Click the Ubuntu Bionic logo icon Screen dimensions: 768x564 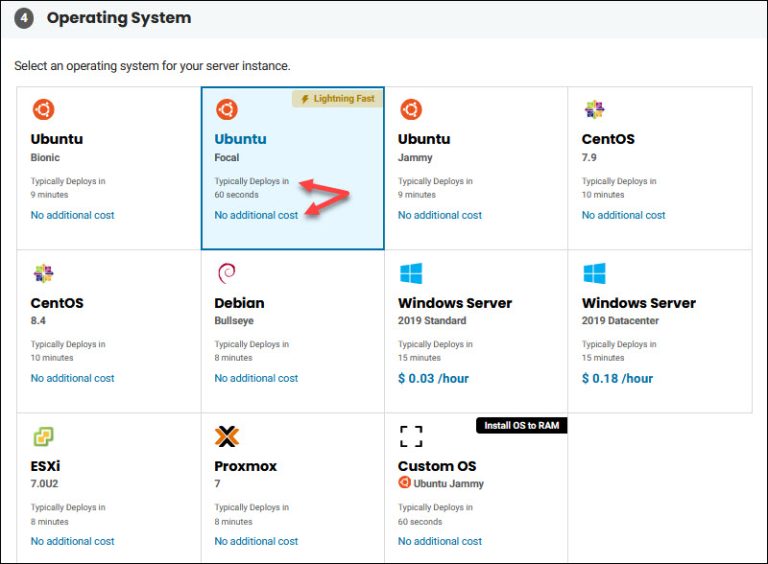pyautogui.click(x=43, y=109)
